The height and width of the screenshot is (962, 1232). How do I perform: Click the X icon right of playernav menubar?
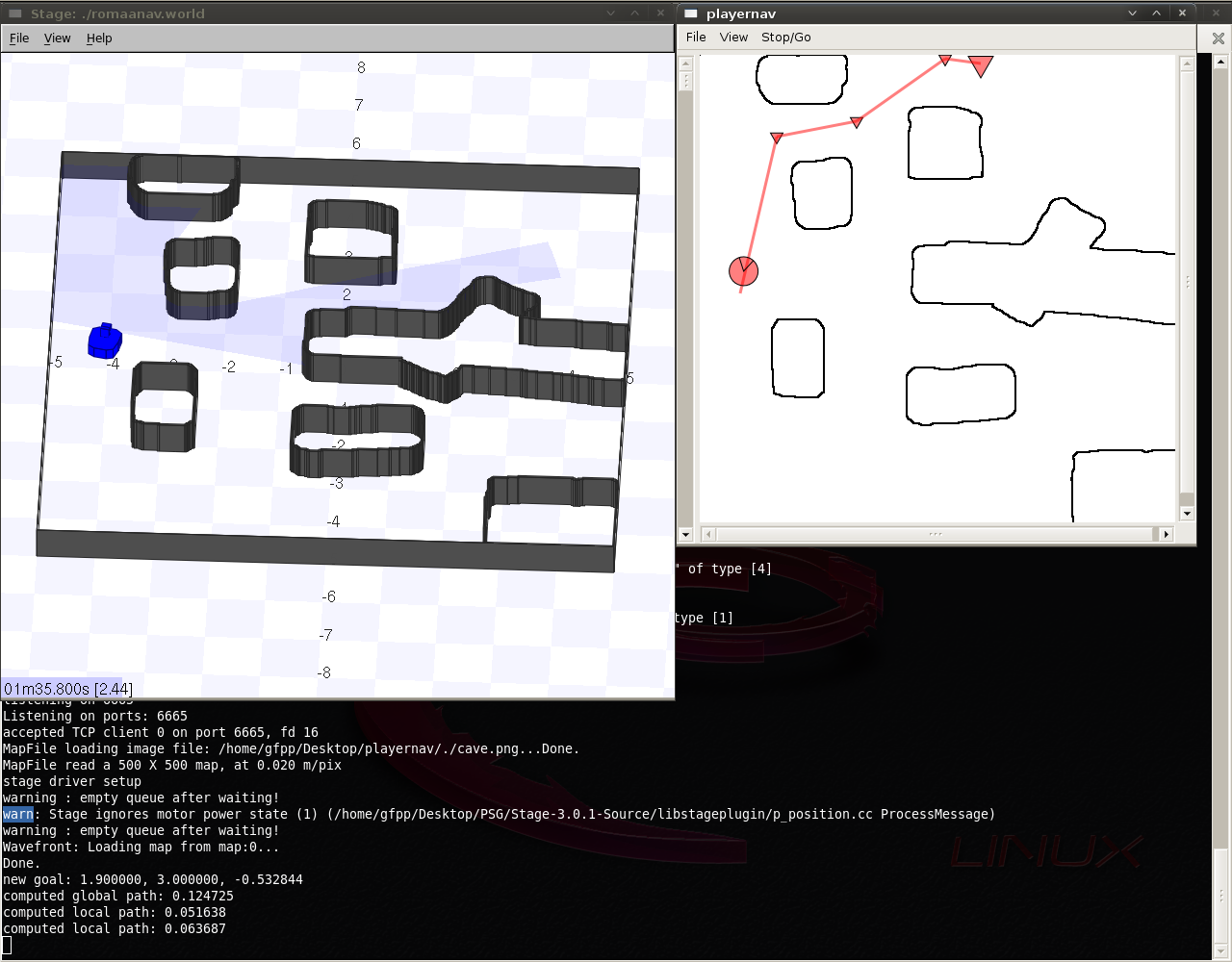[x=1218, y=38]
